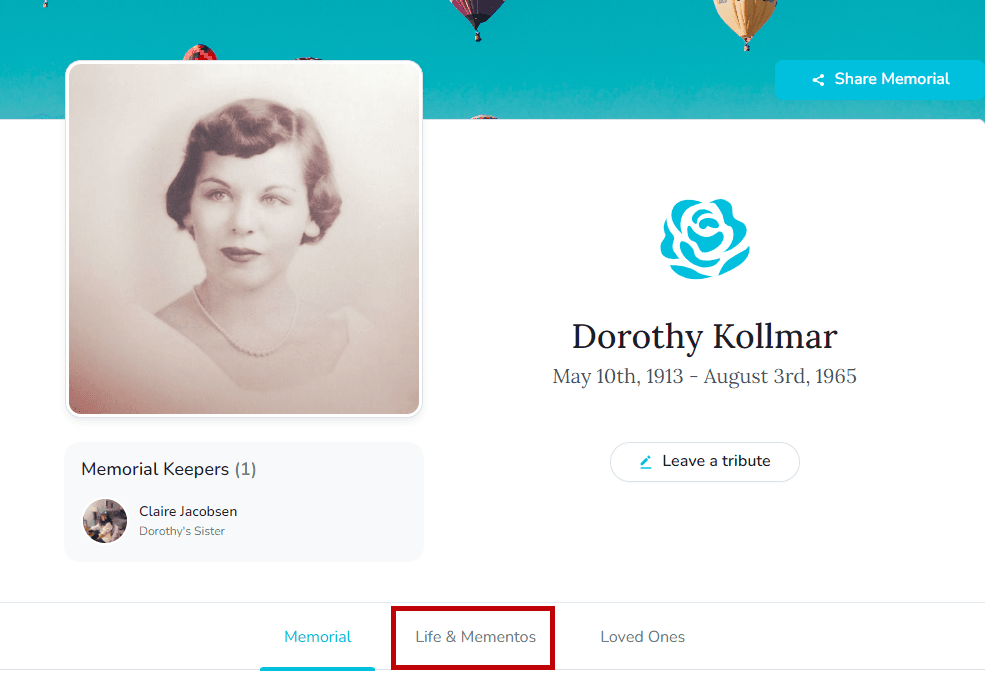Select the Dorothy Kollmar name heading
Viewport: 985px width, 690px height.
pyautogui.click(x=704, y=336)
